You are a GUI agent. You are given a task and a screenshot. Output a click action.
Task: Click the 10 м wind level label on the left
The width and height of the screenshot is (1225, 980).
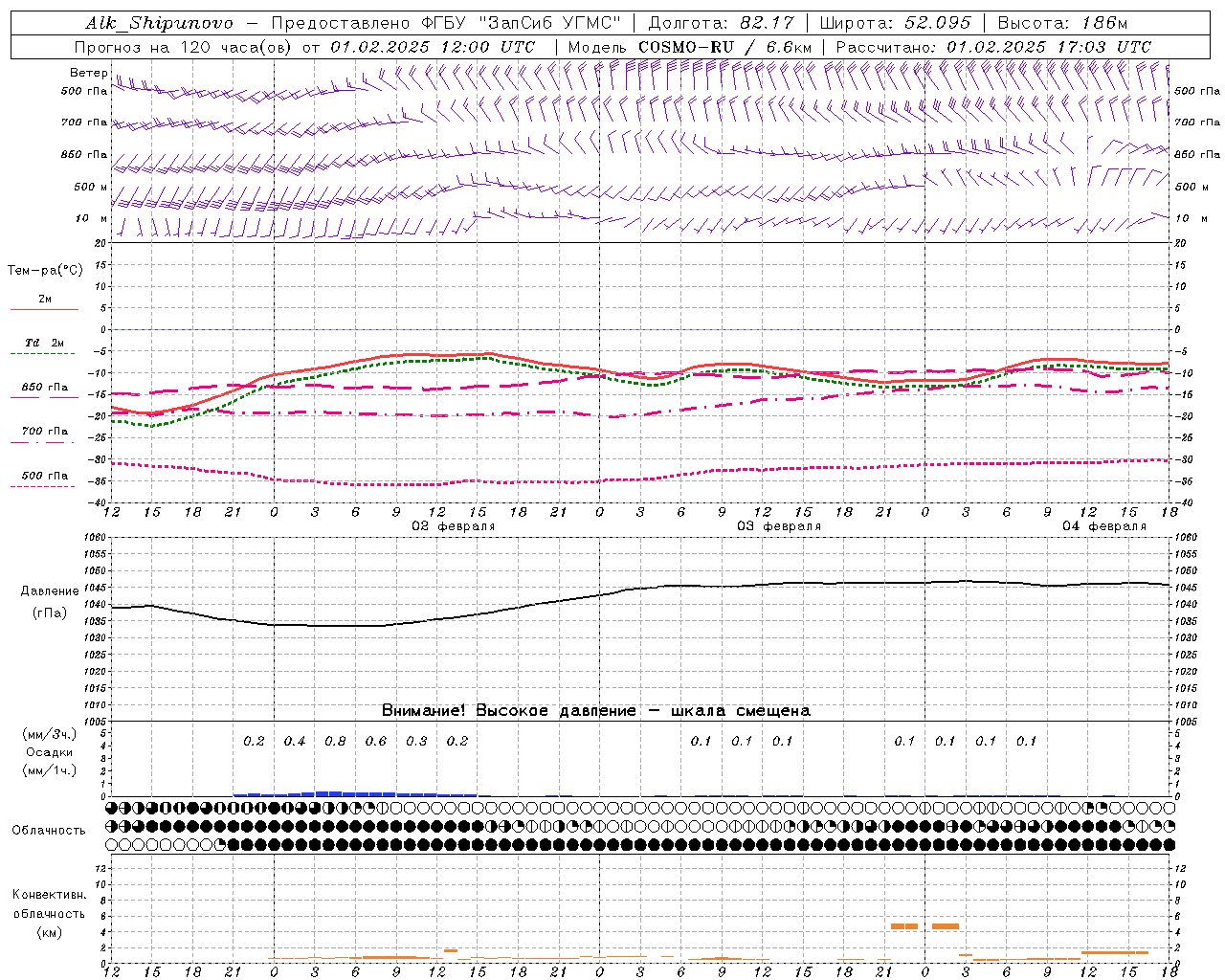click(91, 219)
